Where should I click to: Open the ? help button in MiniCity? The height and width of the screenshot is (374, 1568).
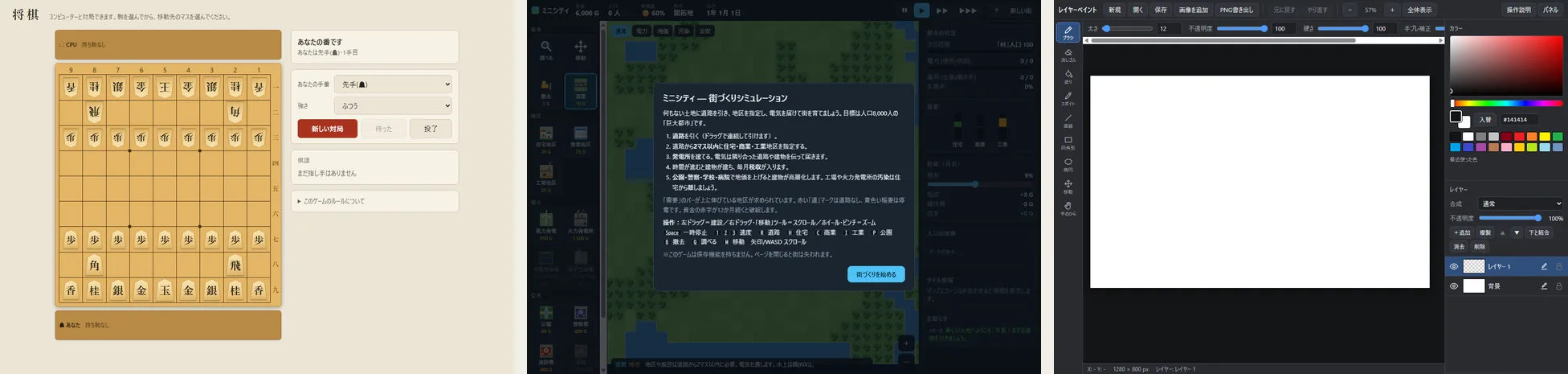(996, 10)
